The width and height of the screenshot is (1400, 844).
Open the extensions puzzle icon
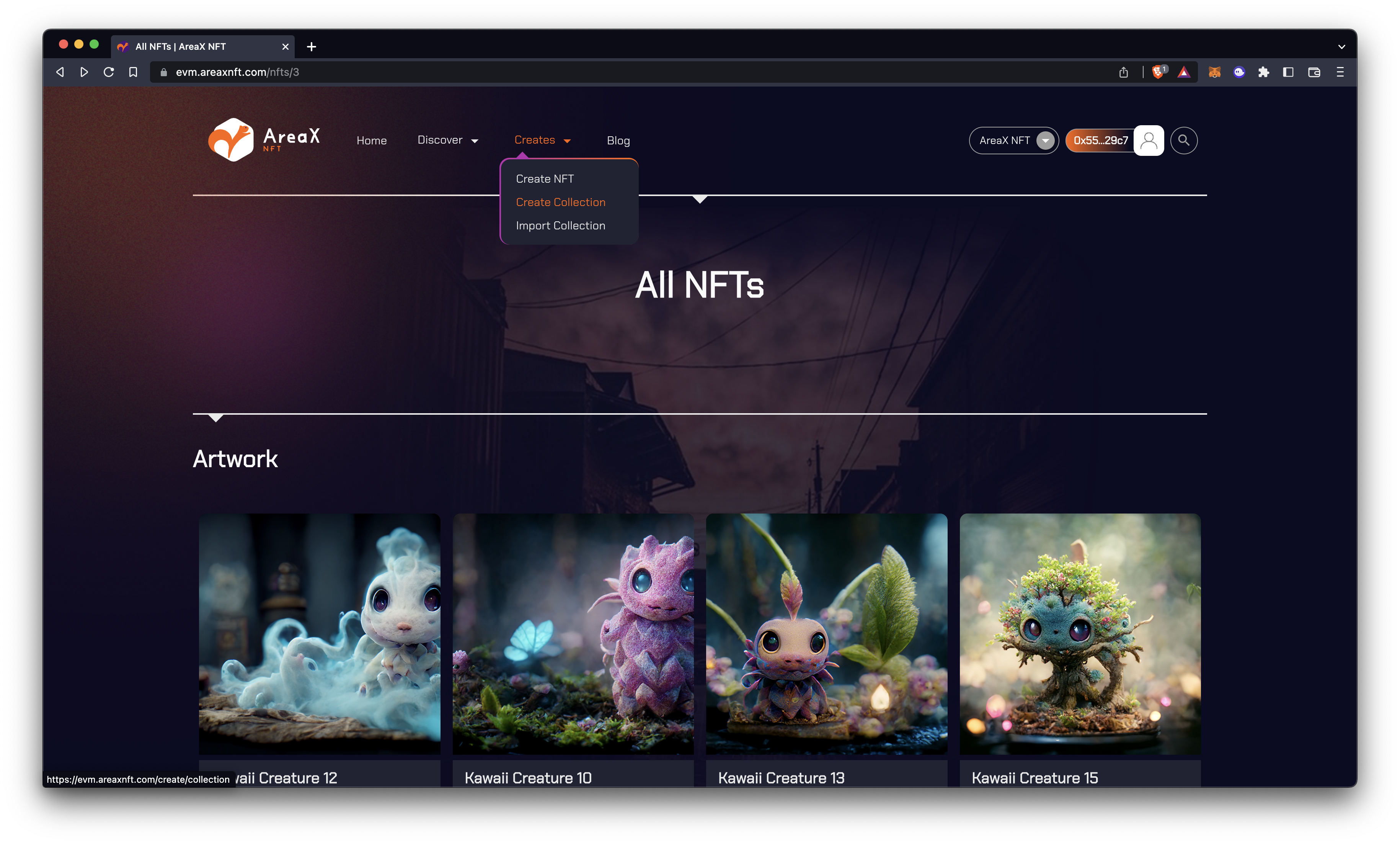pos(1264,72)
